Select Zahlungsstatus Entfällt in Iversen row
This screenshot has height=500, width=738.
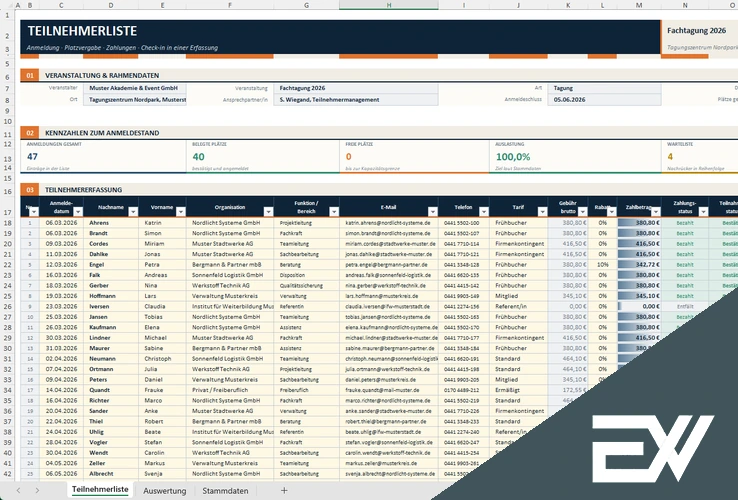click(x=685, y=306)
